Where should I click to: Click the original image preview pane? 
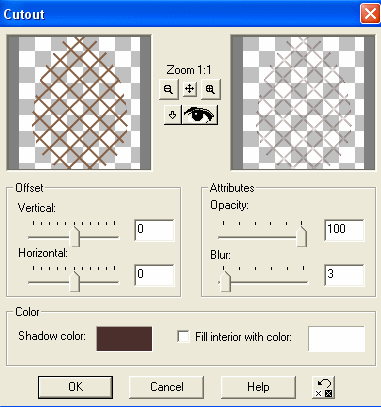79,103
